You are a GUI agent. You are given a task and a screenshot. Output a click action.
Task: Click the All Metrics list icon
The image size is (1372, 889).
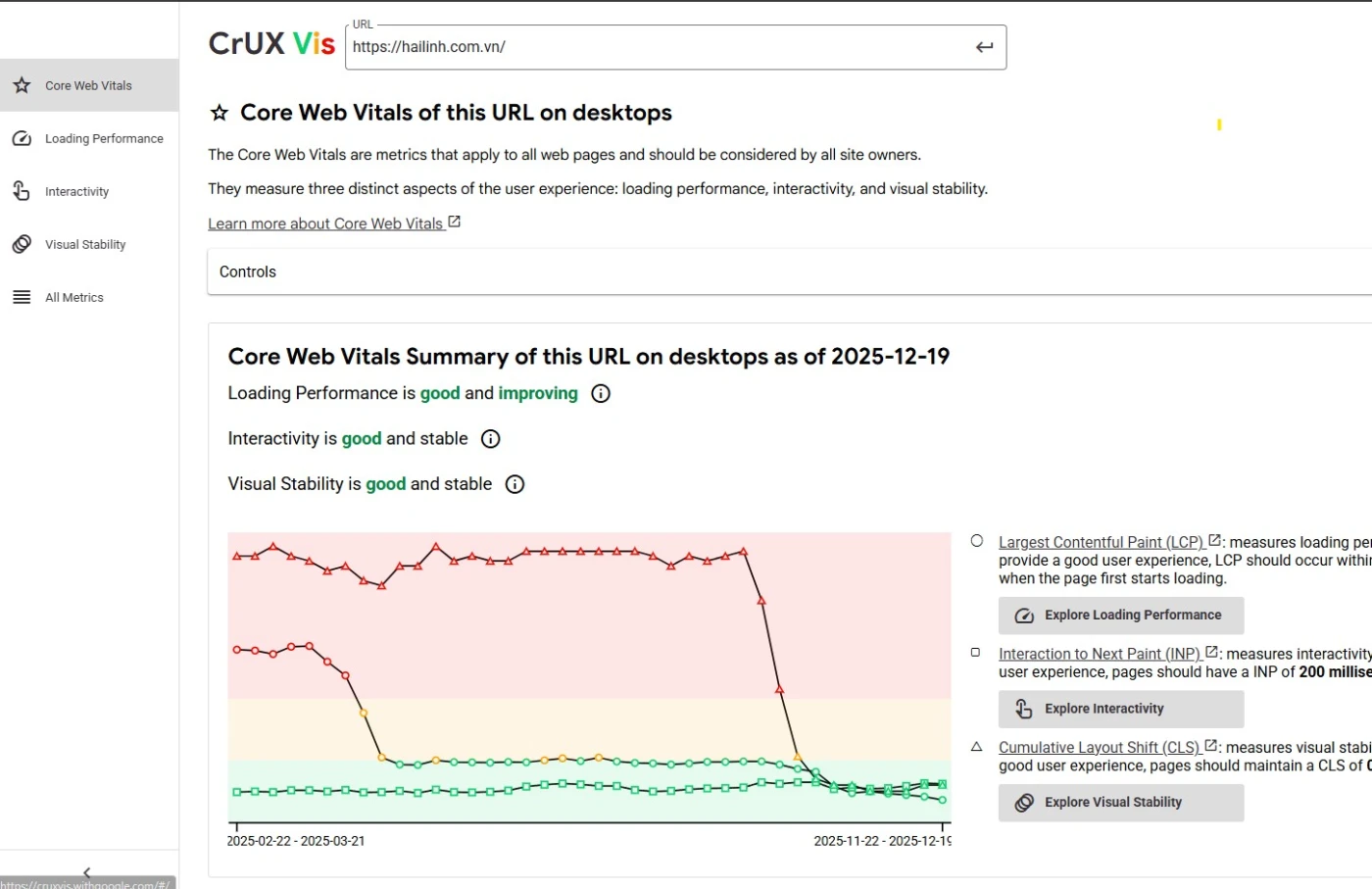(22, 297)
